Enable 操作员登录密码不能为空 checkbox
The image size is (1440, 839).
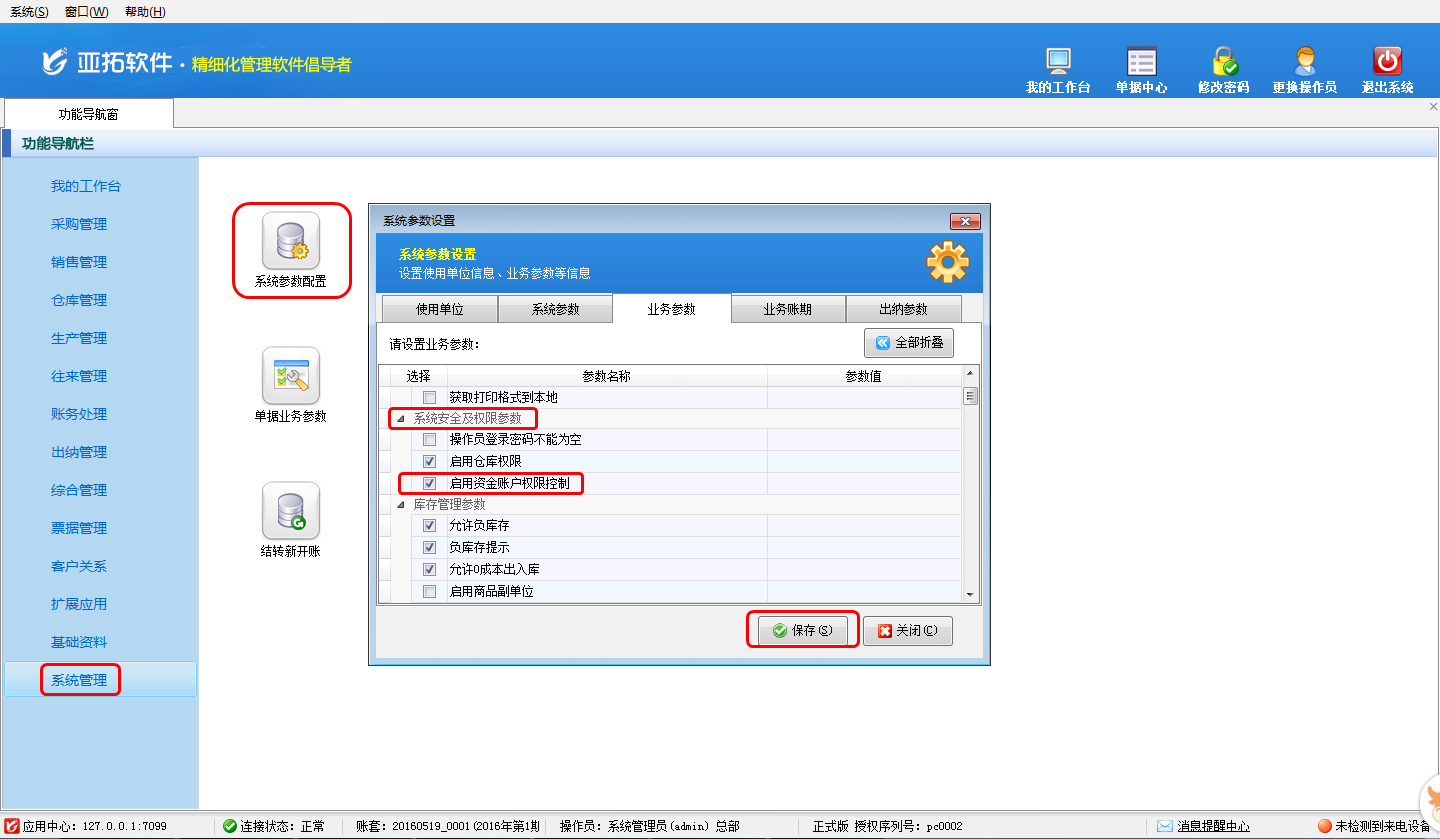[429, 440]
